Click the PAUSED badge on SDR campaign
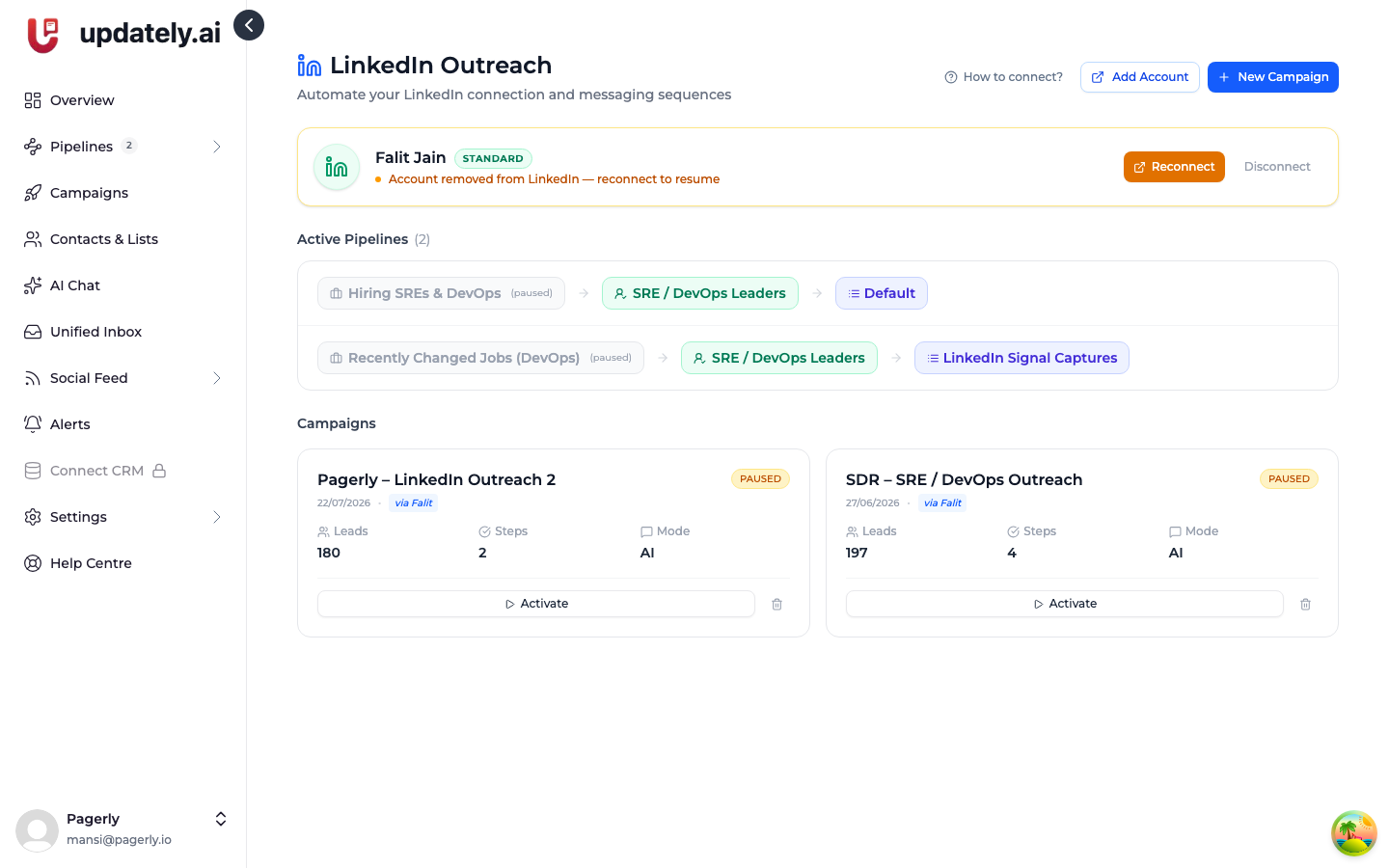 pyautogui.click(x=1289, y=479)
